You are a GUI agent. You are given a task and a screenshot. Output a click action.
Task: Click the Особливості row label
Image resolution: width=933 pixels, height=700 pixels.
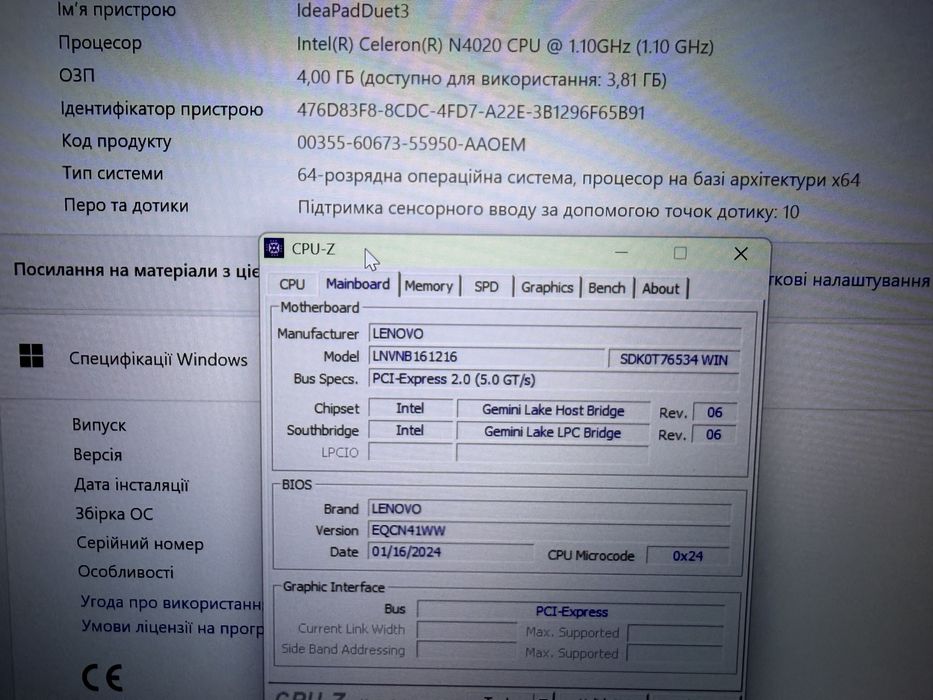point(126,572)
